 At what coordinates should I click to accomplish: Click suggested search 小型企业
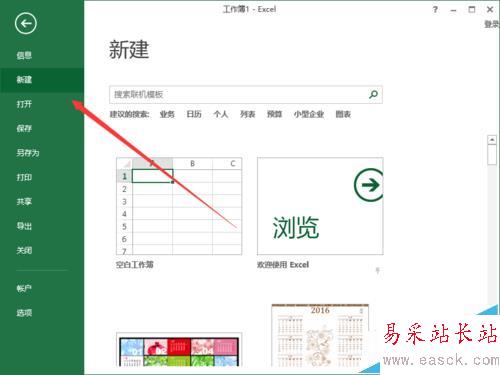[x=309, y=114]
